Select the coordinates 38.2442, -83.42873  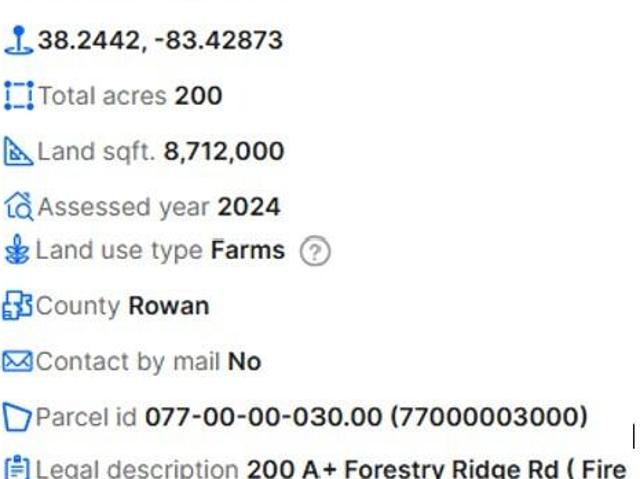160,40
